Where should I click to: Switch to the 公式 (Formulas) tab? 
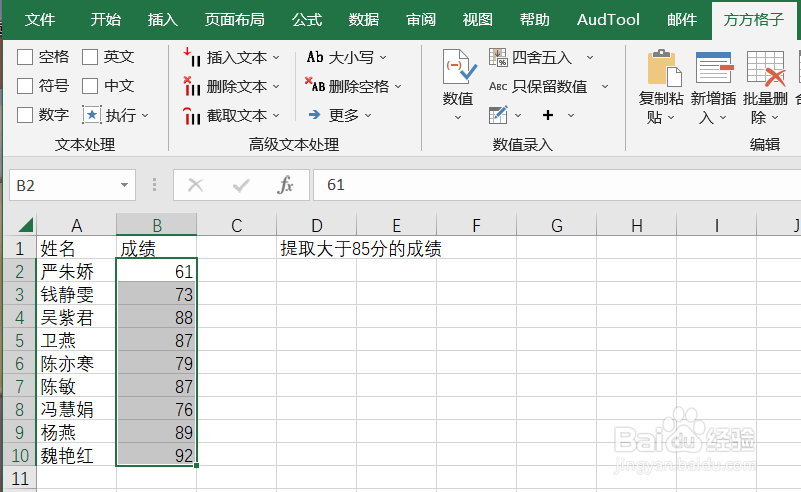(x=307, y=20)
